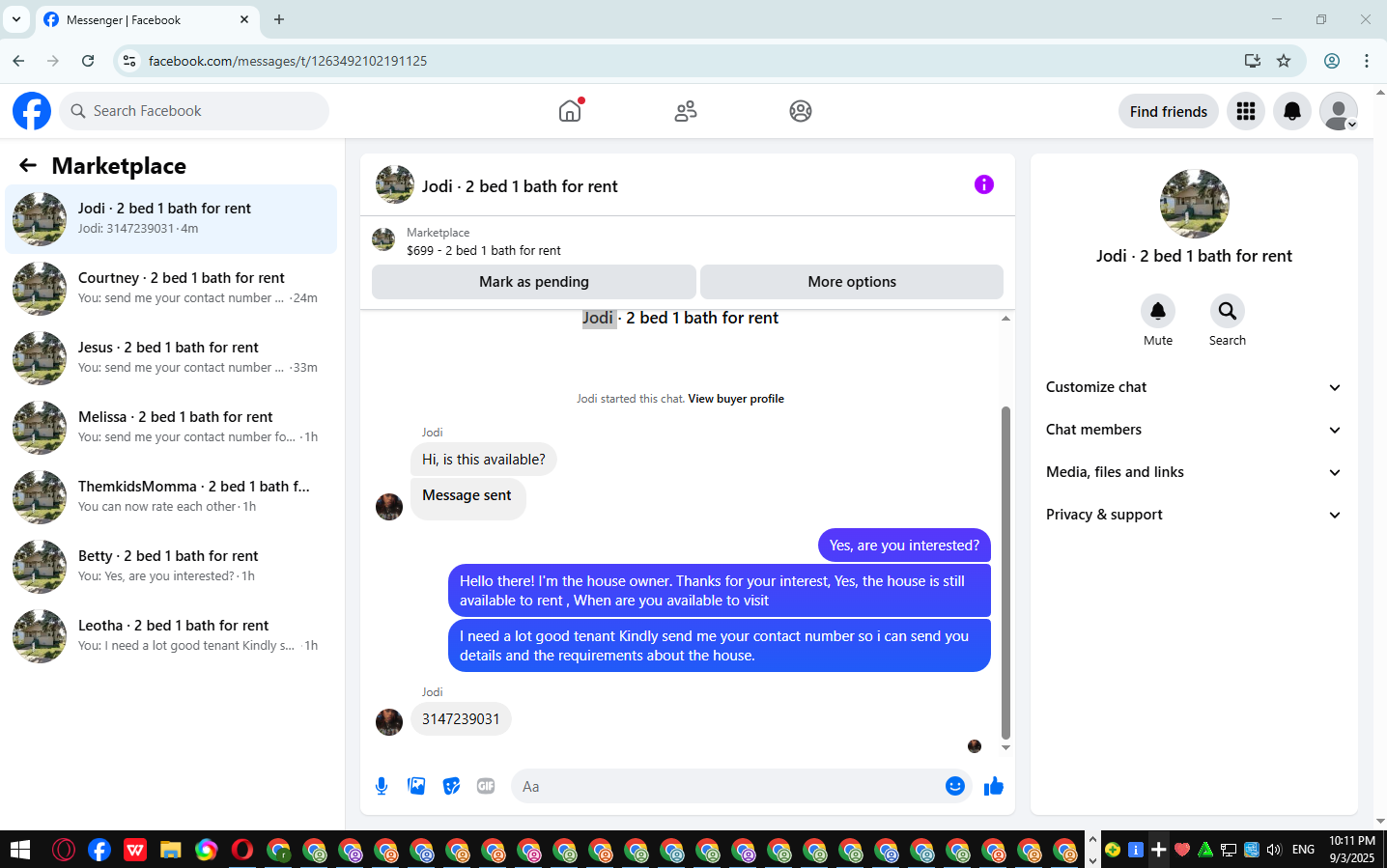Open the Friends icon in top navigation
The image size is (1387, 868).
(686, 111)
